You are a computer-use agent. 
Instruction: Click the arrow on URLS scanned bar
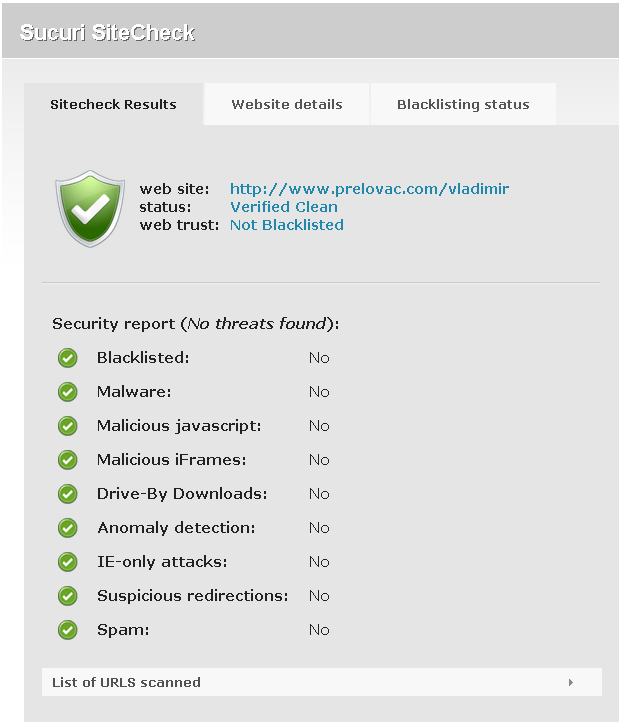tap(571, 682)
